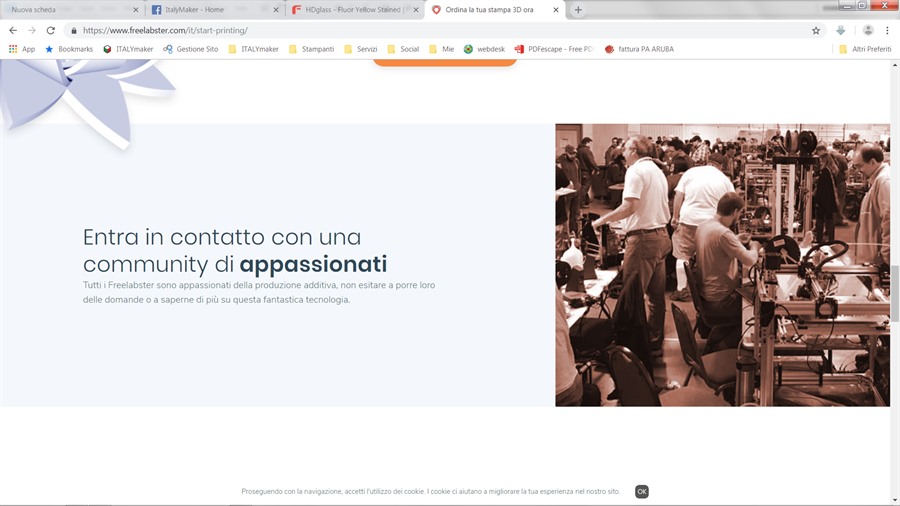Open PDFescape bookmark
The height and width of the screenshot is (506, 900).
tap(554, 49)
